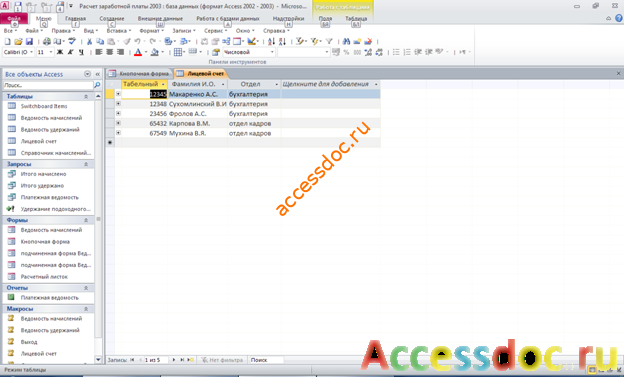Image resolution: width=624 pixels, height=377 pixels.
Task: Click the search magnifier in navigation pane
Action: [x=97, y=85]
